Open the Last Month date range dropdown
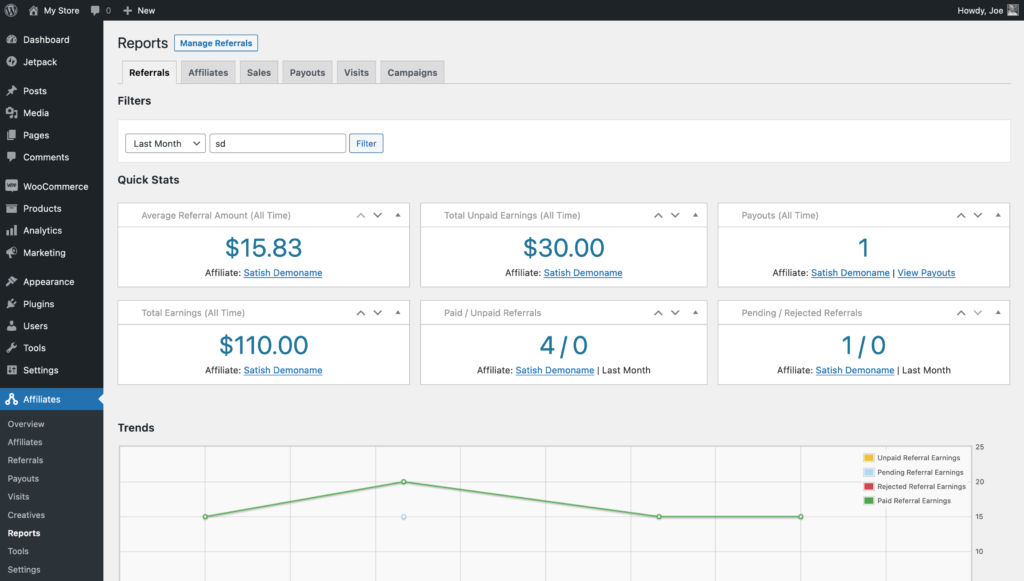 click(165, 144)
